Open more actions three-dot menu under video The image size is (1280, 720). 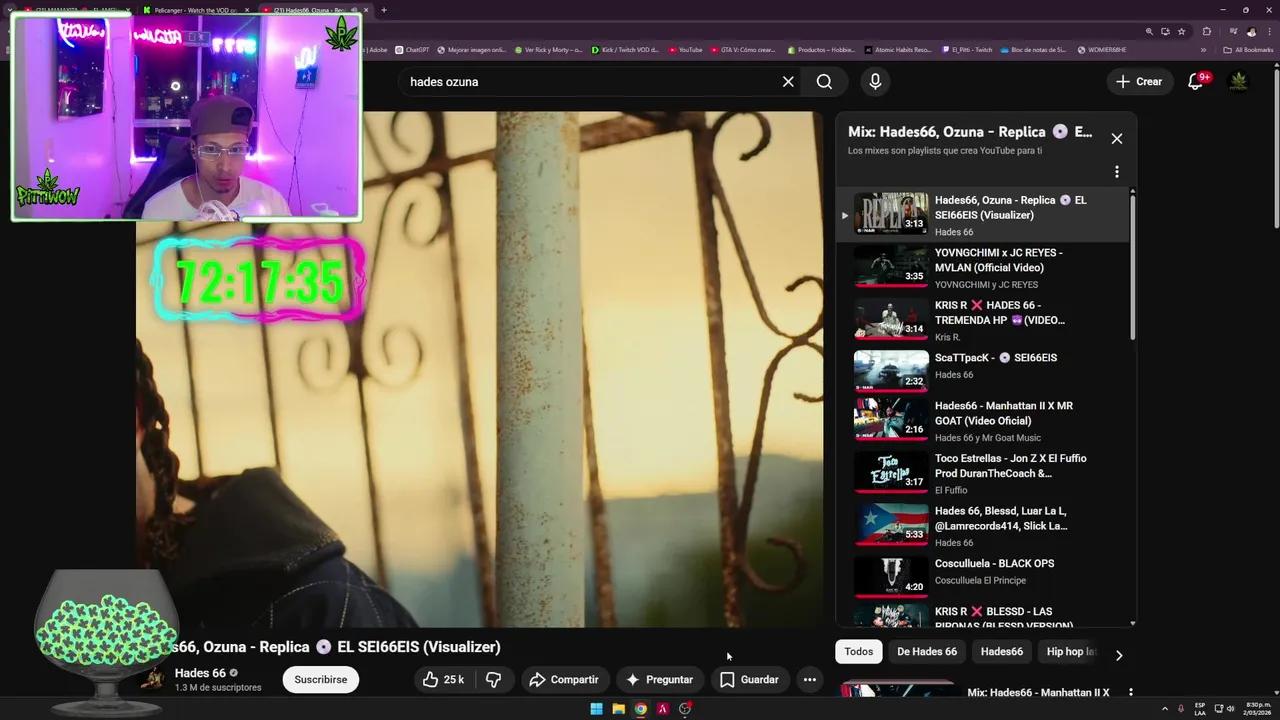810,679
